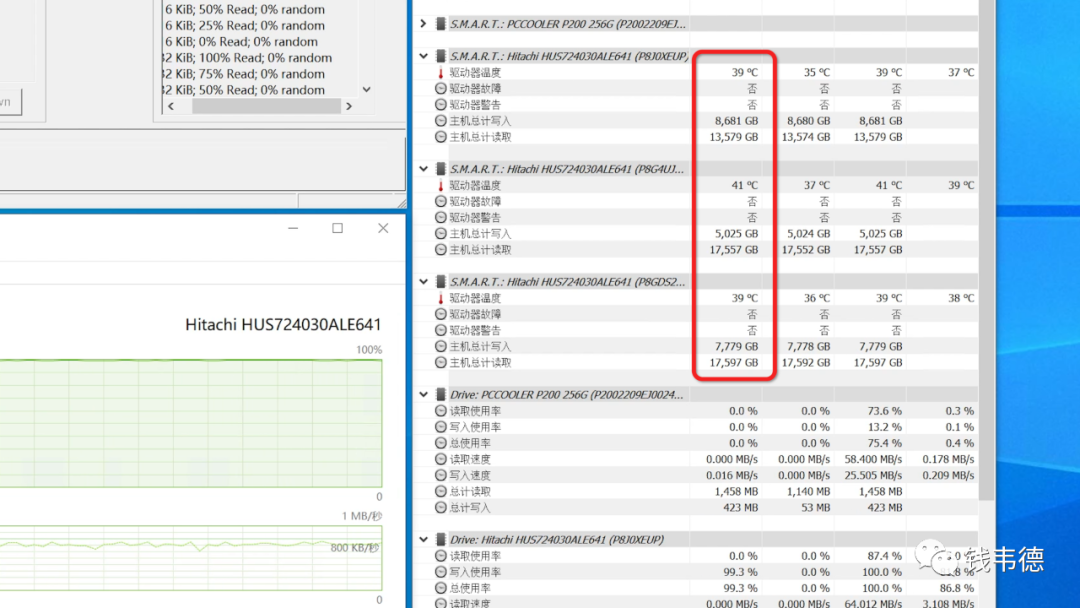Select '32 KiB; 100% Read; 0% random' list entry
1080x608 pixels.
248,58
